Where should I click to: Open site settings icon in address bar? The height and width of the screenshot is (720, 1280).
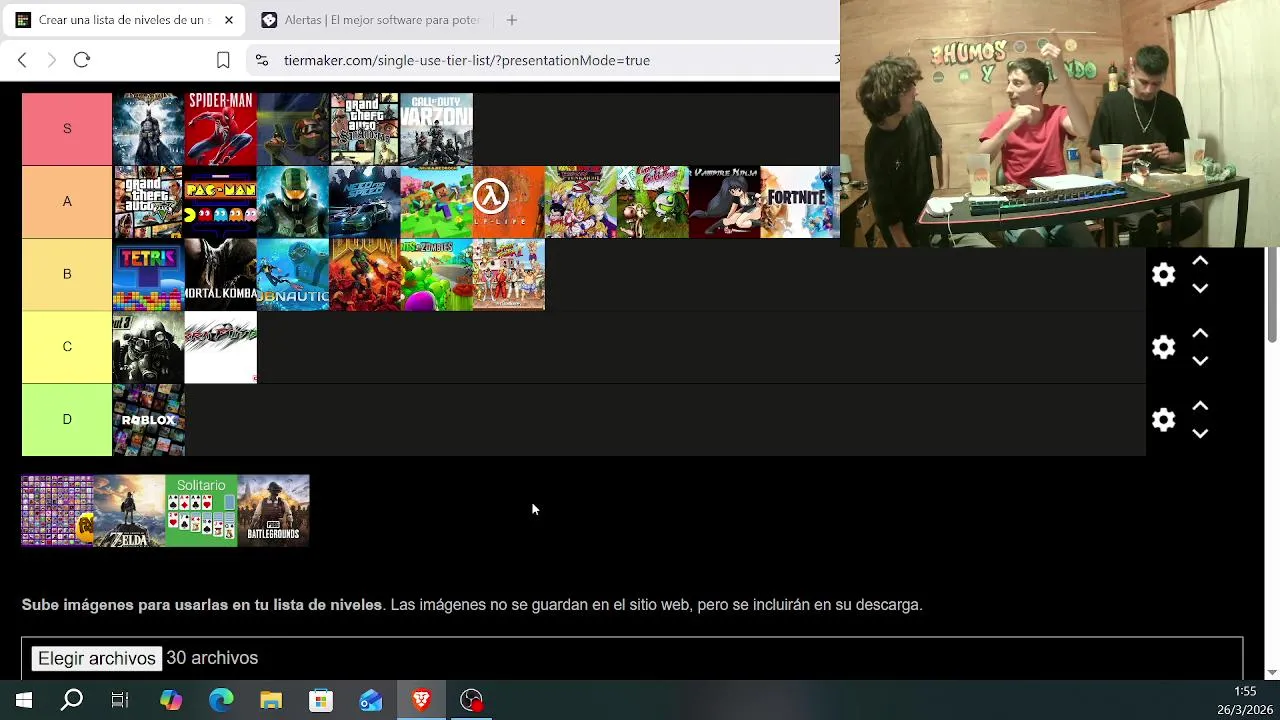click(x=262, y=60)
